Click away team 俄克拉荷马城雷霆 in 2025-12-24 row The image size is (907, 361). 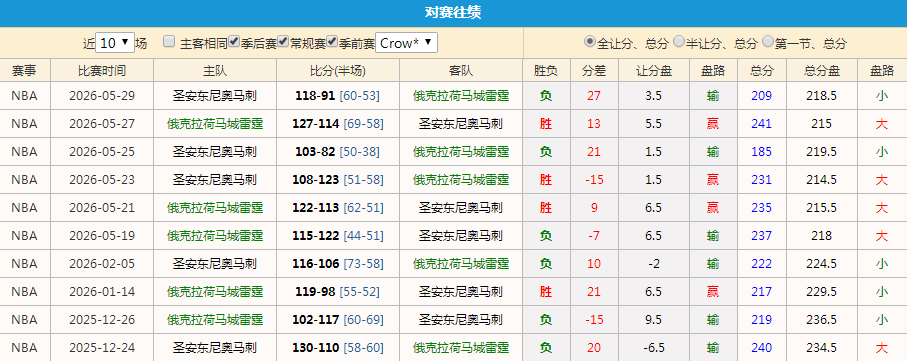(x=461, y=348)
